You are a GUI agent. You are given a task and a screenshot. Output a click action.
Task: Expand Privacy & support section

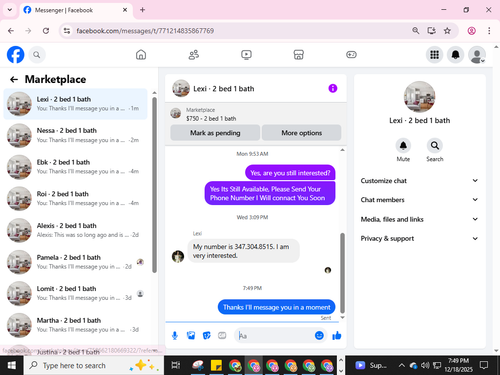(x=419, y=238)
